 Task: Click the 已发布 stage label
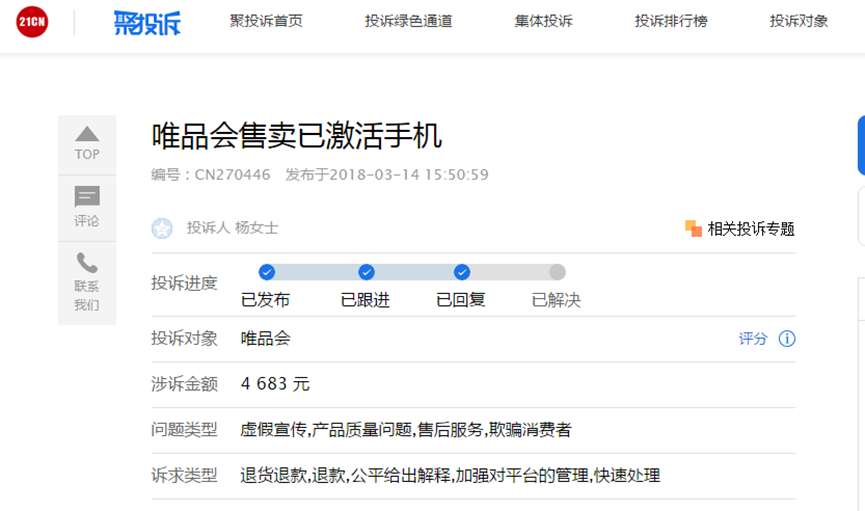pos(265,300)
